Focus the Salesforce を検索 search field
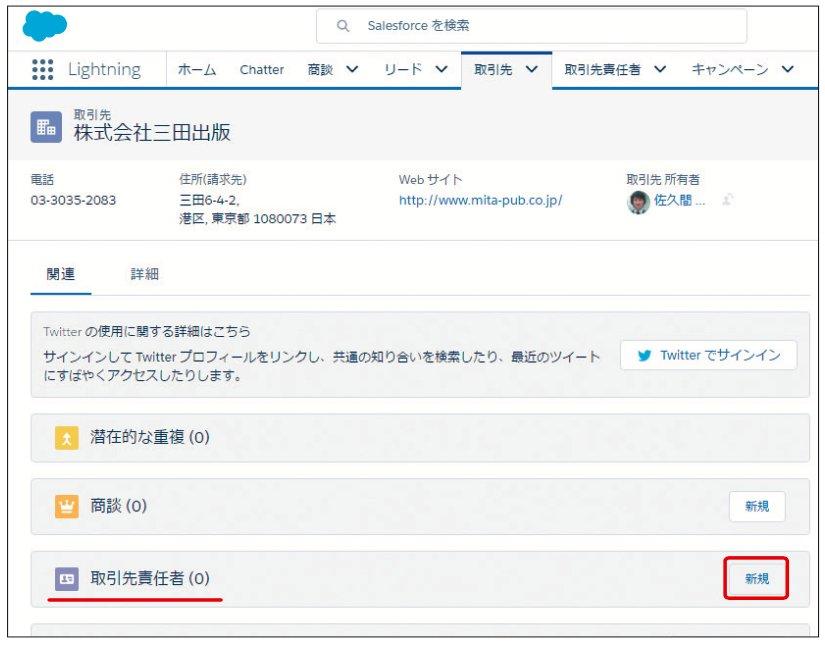The height and width of the screenshot is (645, 825). click(x=531, y=26)
